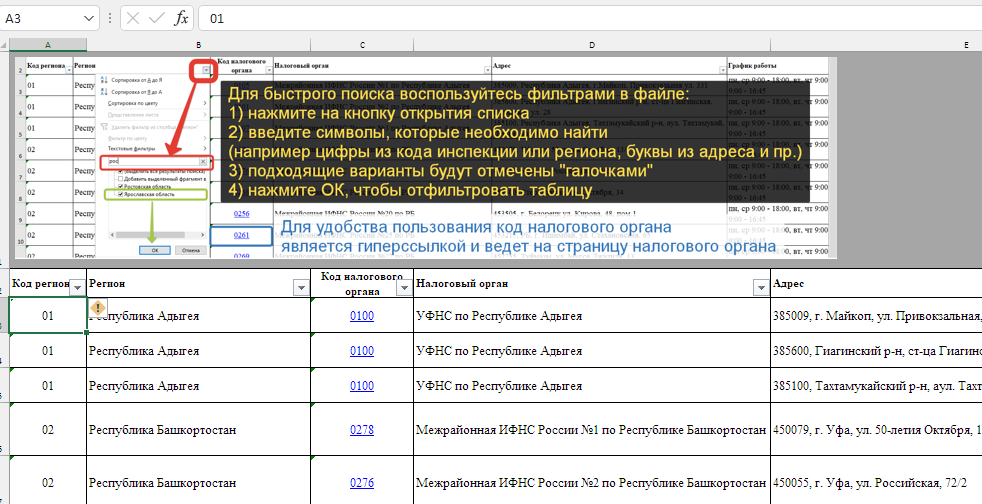Open the error warning indicator beside cell A3
982x504 pixels.
point(98,307)
